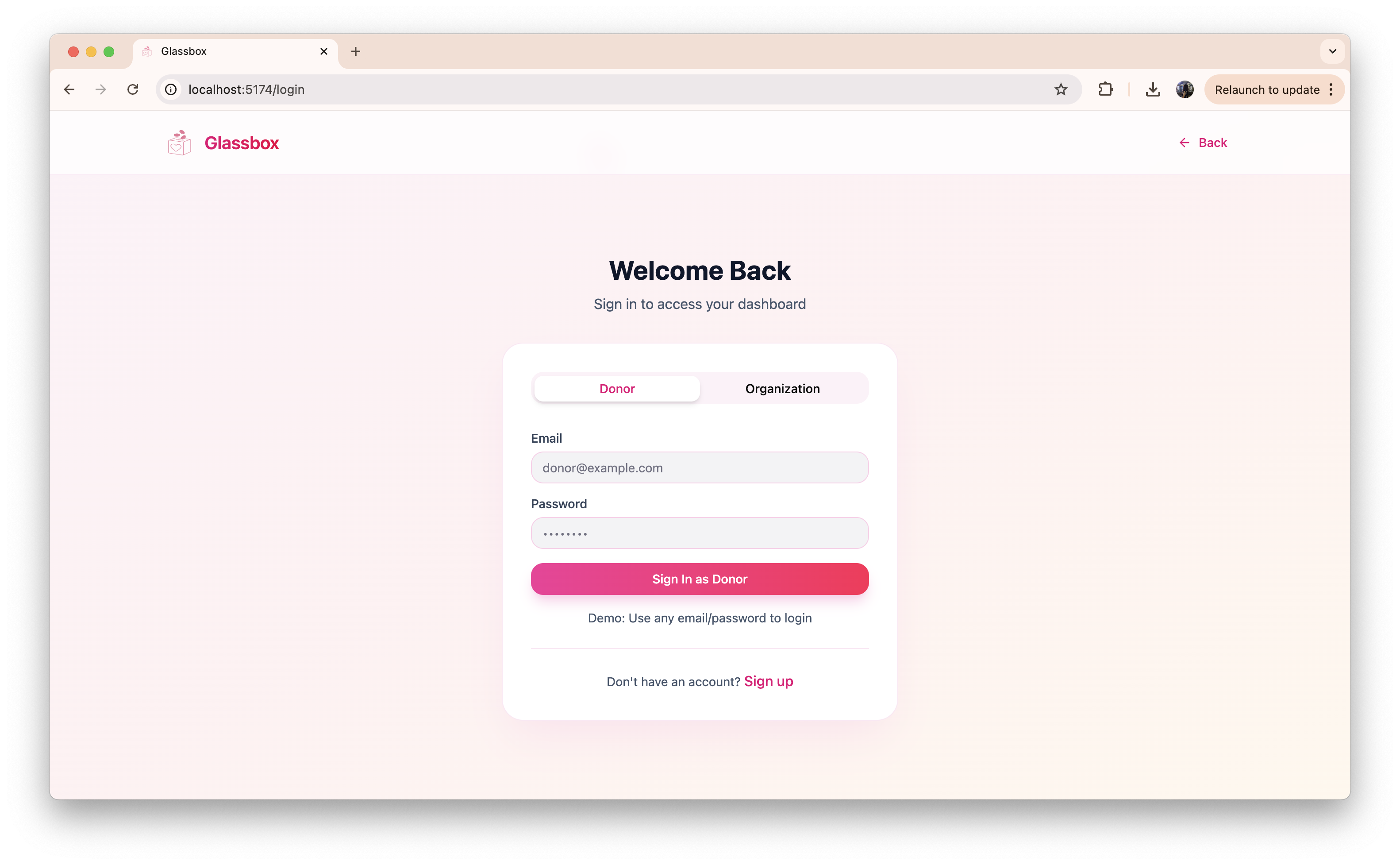
Task: View site information icon in the address bar
Action: (171, 89)
